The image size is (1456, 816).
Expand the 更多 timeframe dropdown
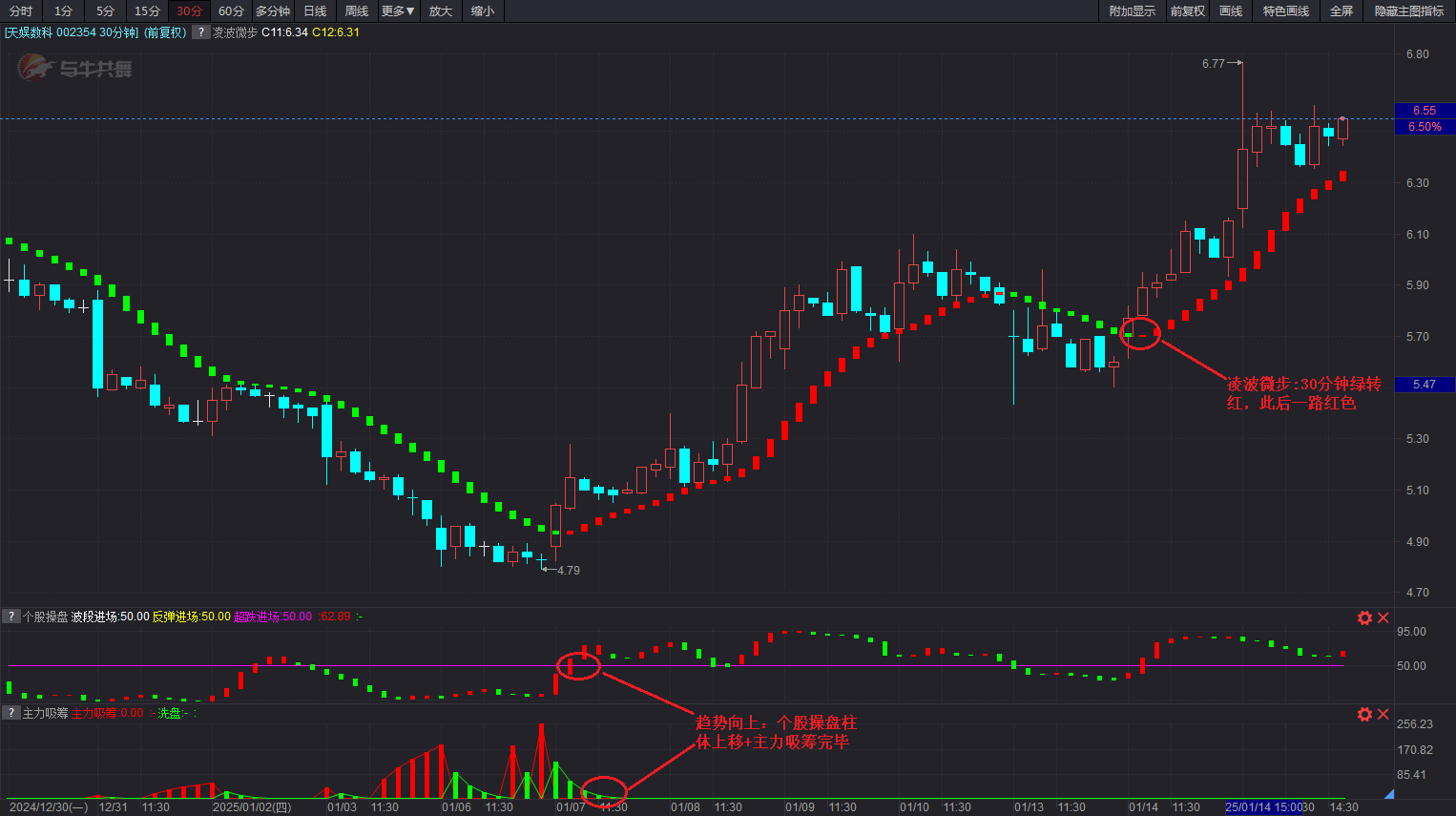(x=398, y=11)
